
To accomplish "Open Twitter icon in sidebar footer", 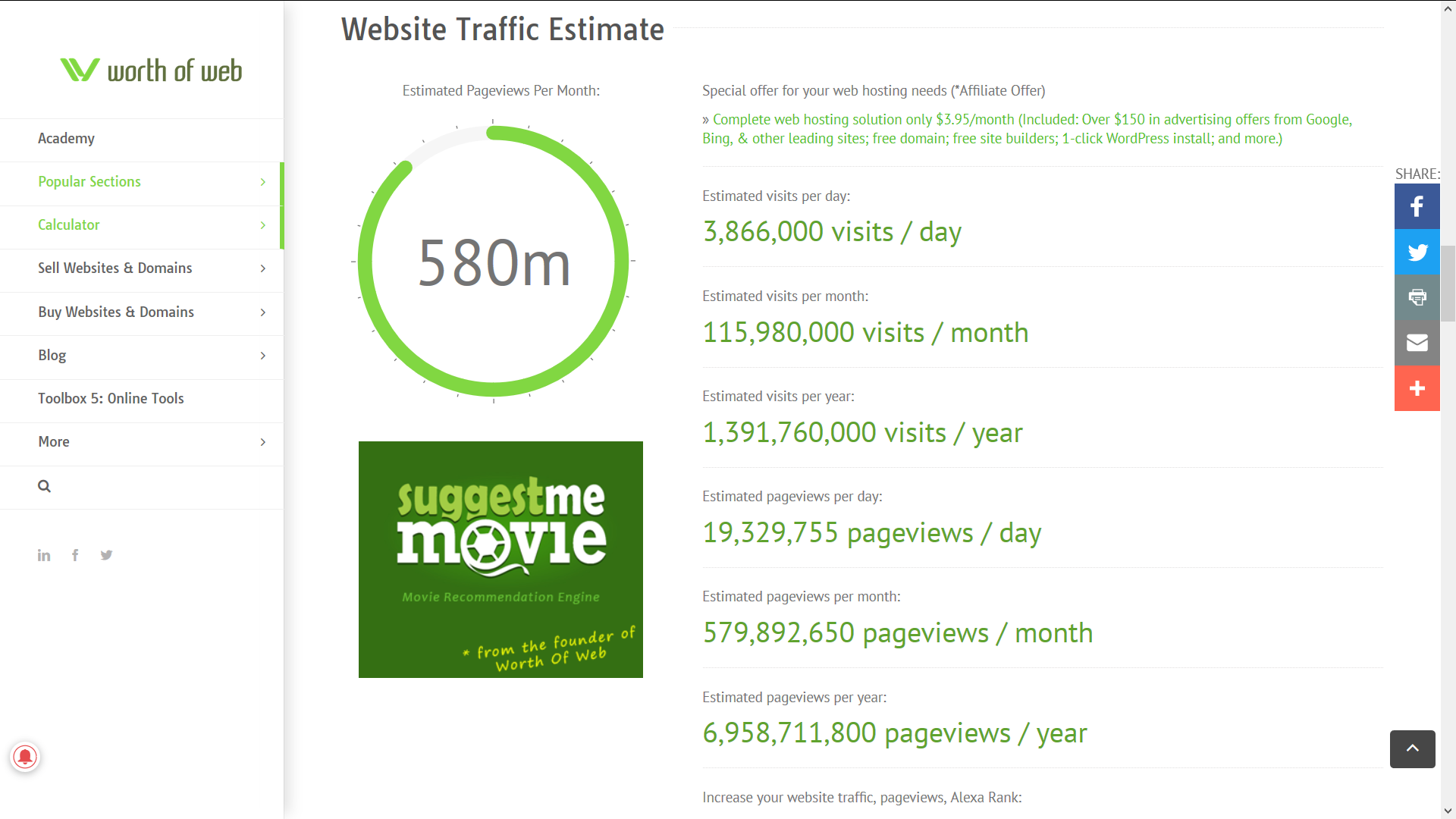I will click(x=106, y=555).
